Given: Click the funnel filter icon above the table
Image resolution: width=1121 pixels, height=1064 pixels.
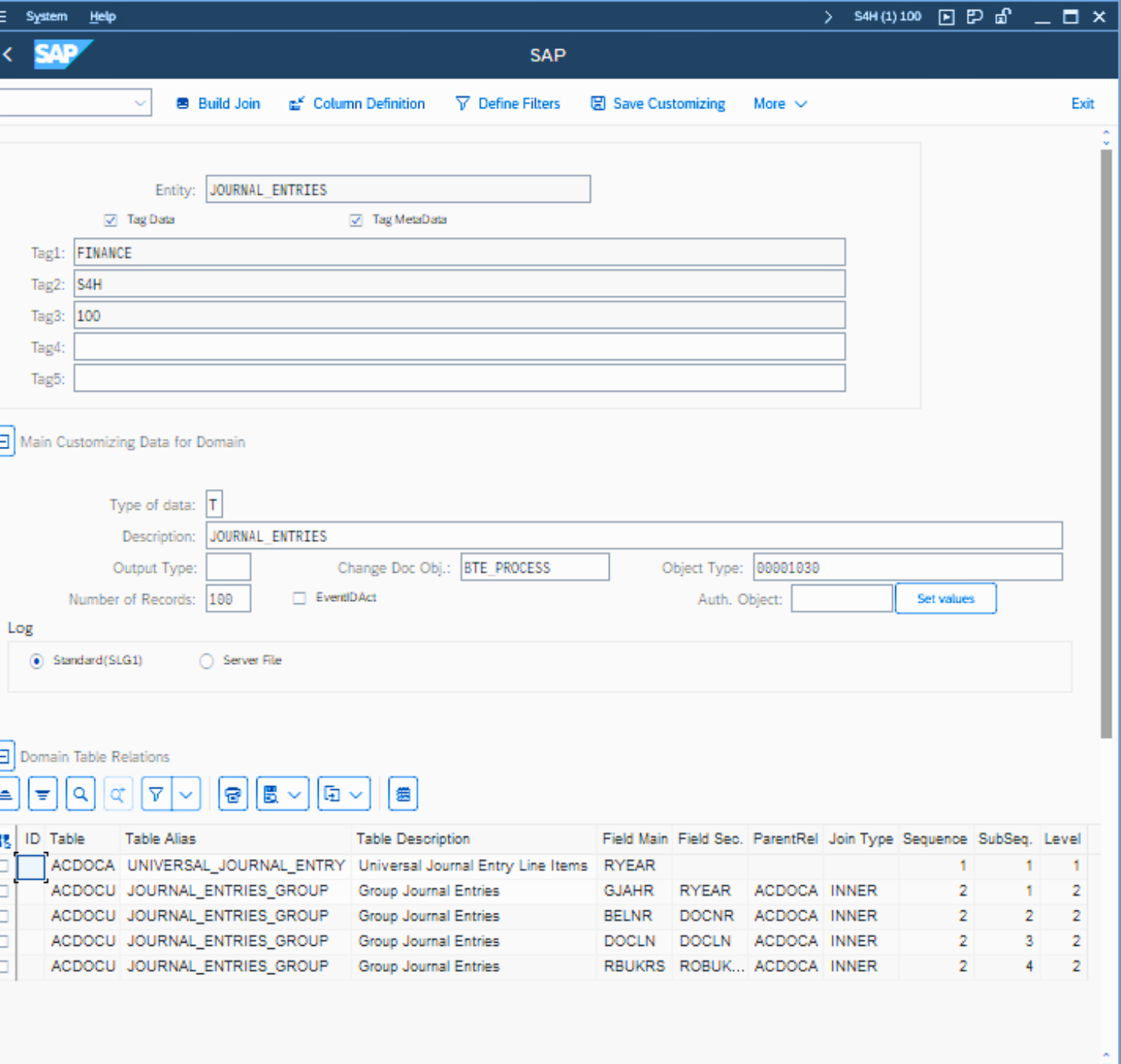Looking at the screenshot, I should pyautogui.click(x=157, y=795).
